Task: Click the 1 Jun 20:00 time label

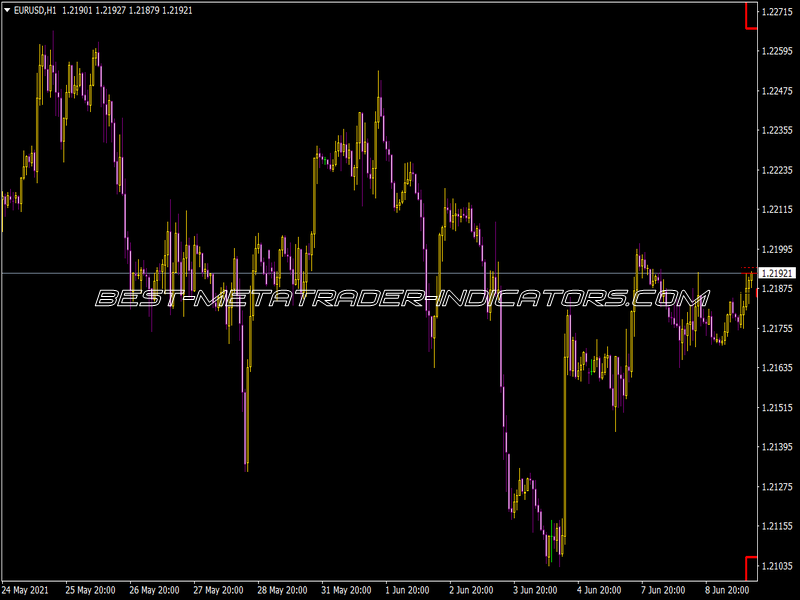Action: click(407, 590)
